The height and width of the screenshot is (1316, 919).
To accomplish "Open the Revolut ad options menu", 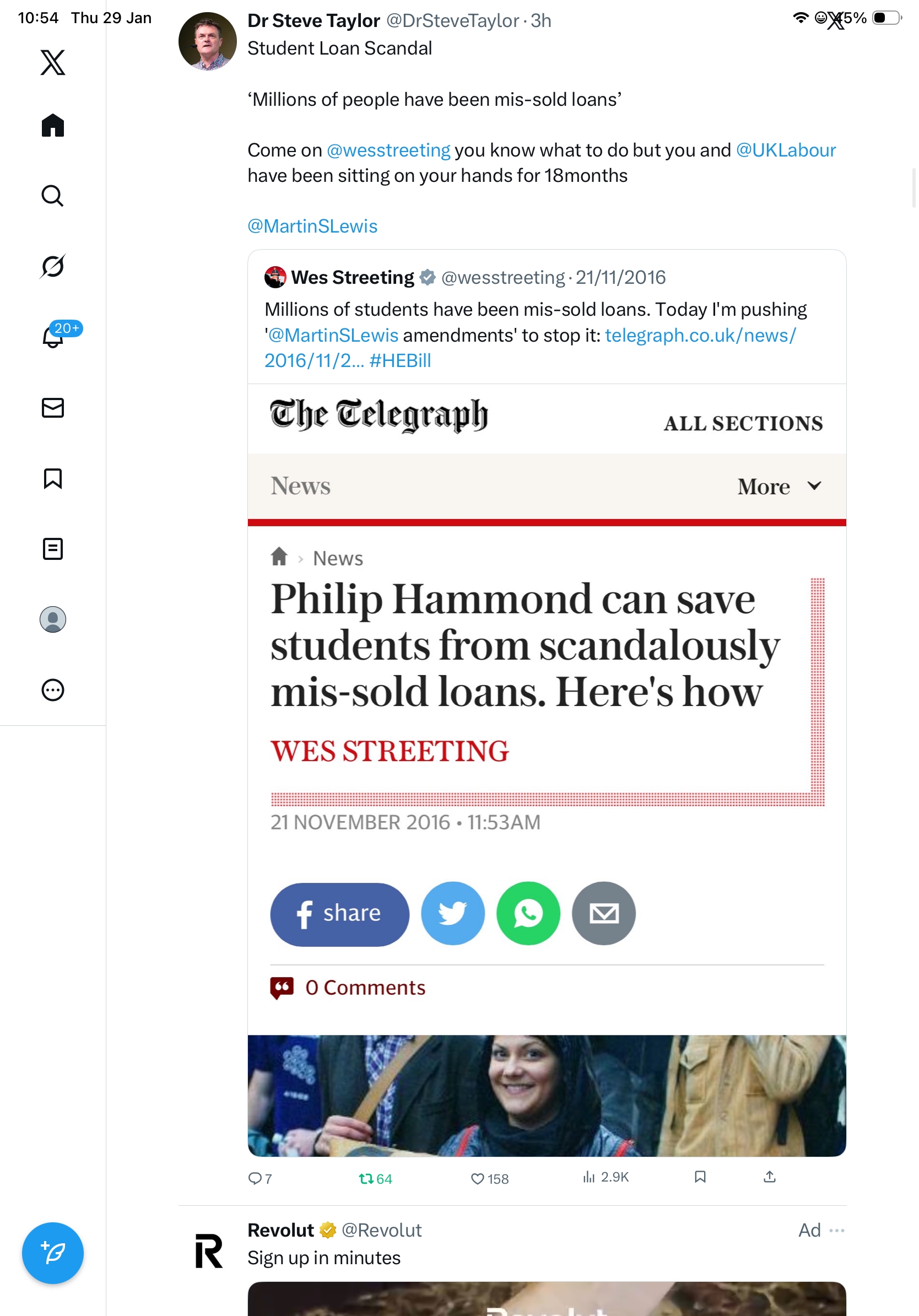I will (x=836, y=1230).
